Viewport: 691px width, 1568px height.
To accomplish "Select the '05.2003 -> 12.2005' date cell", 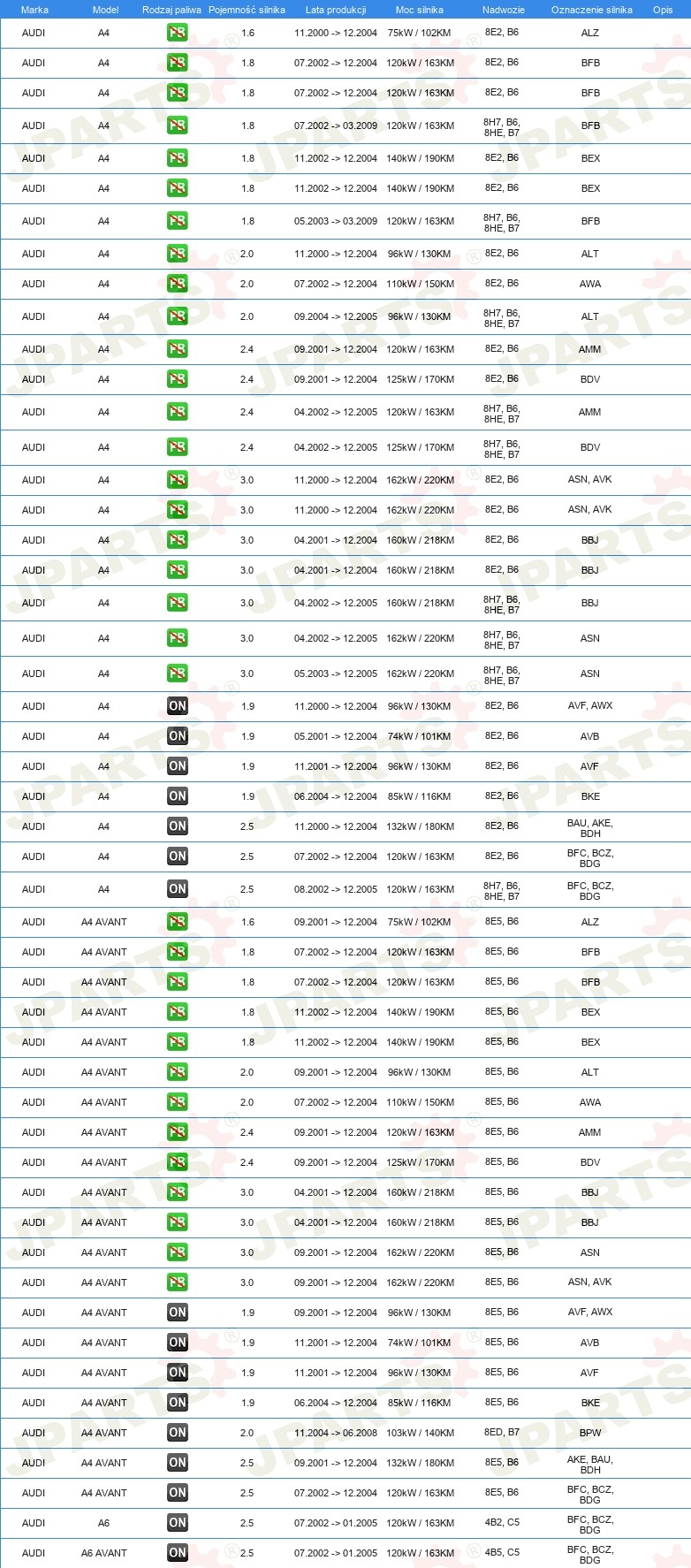I will click(x=336, y=674).
